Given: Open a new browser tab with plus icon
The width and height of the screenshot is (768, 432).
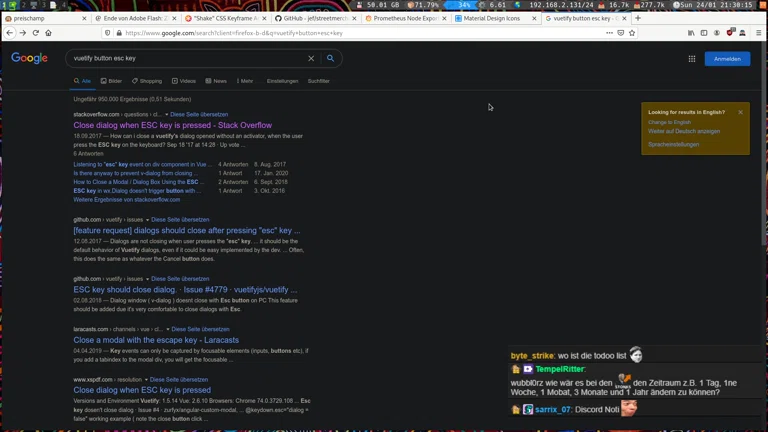Looking at the screenshot, I should coord(638,18).
